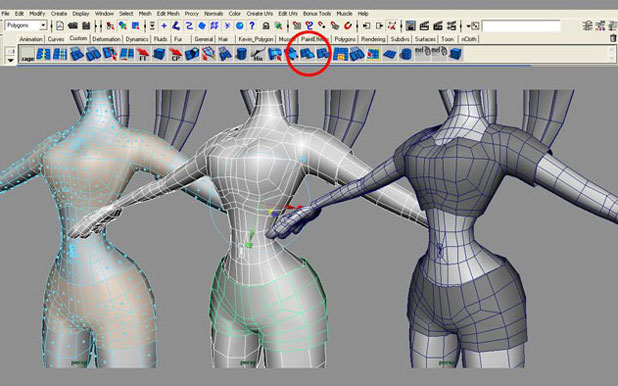This screenshot has width=618, height=386.
Task: Select by object type mode icon
Action: point(123,26)
